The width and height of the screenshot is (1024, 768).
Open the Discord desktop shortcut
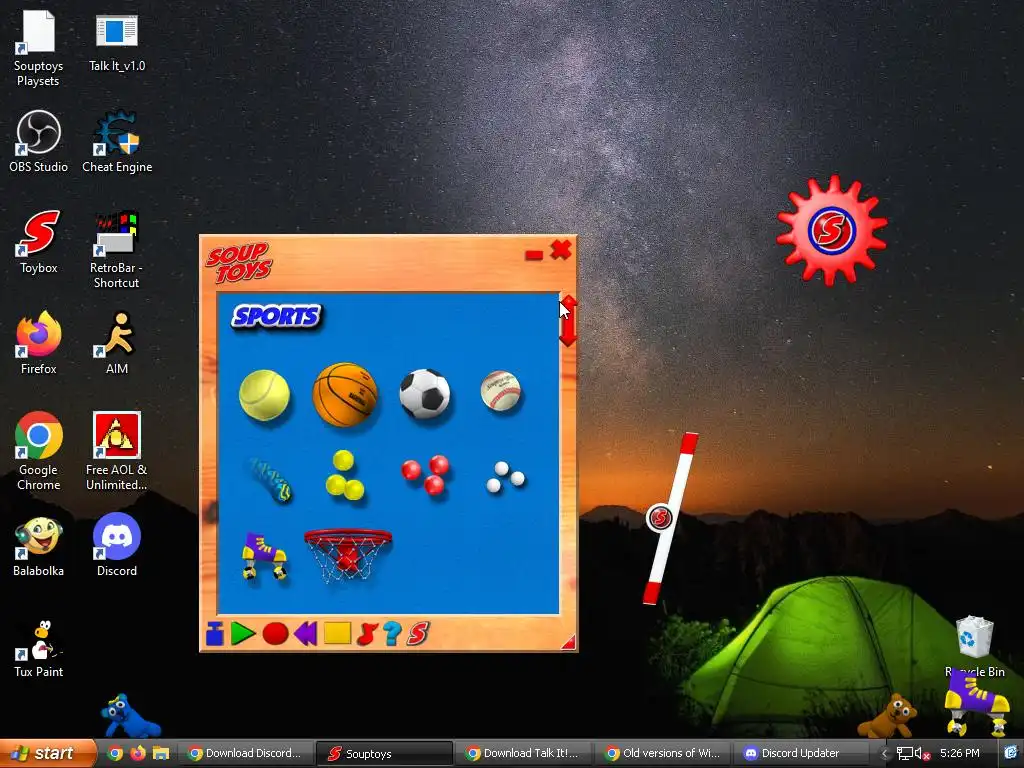point(117,545)
